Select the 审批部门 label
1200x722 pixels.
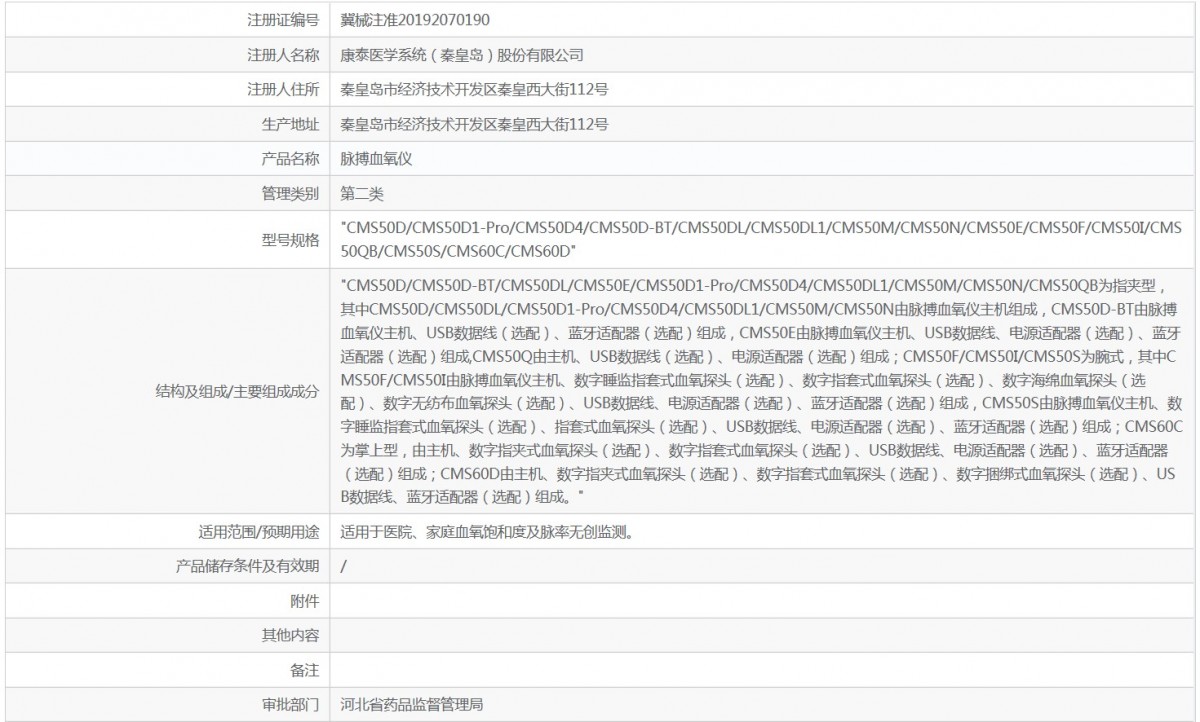click(290, 705)
